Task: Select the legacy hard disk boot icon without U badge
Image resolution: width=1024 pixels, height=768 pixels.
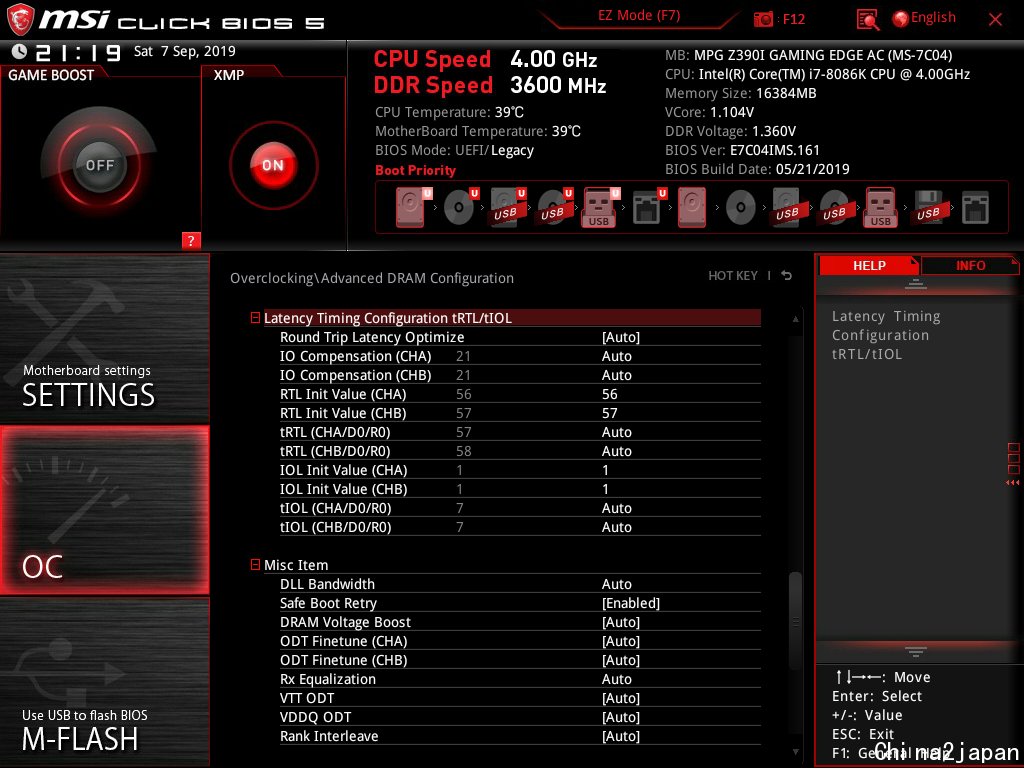Action: [x=692, y=208]
